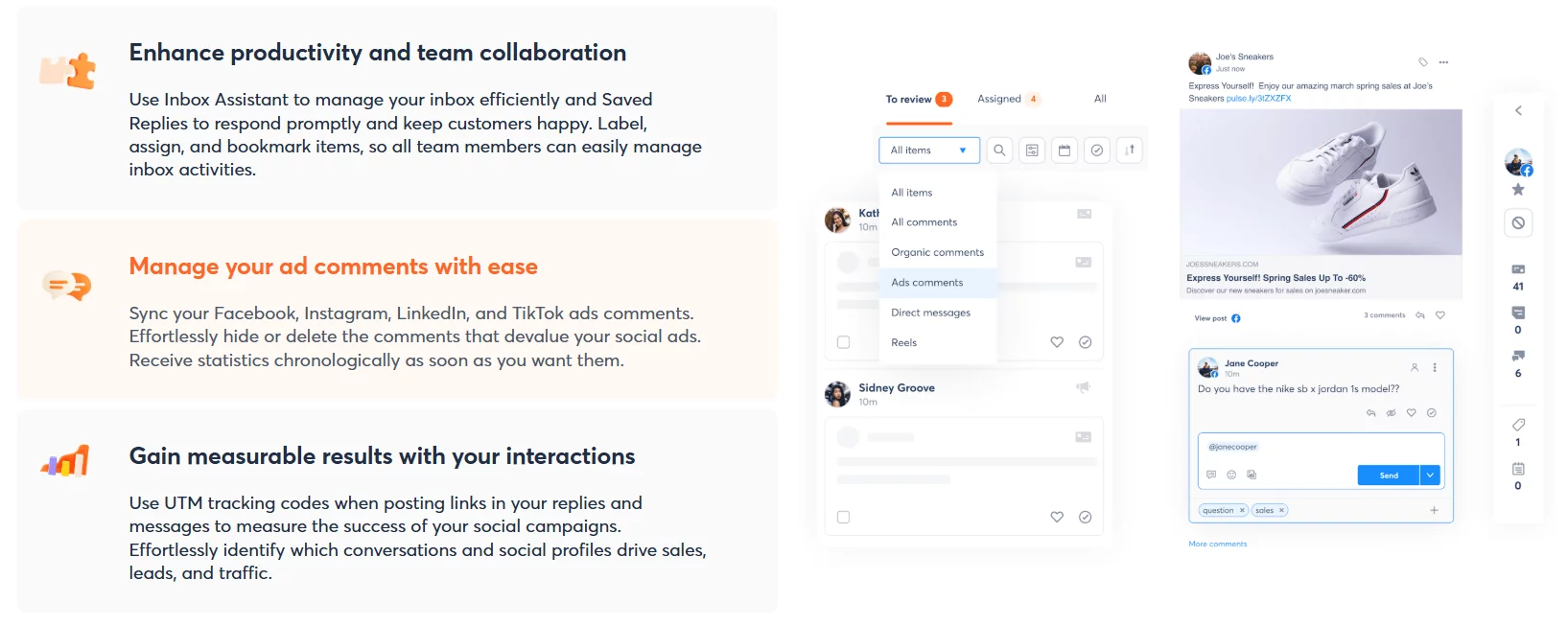The width and height of the screenshot is (1568, 626).
Task: Click the checkmark circle on Sidney Groove's item
Action: [1086, 517]
